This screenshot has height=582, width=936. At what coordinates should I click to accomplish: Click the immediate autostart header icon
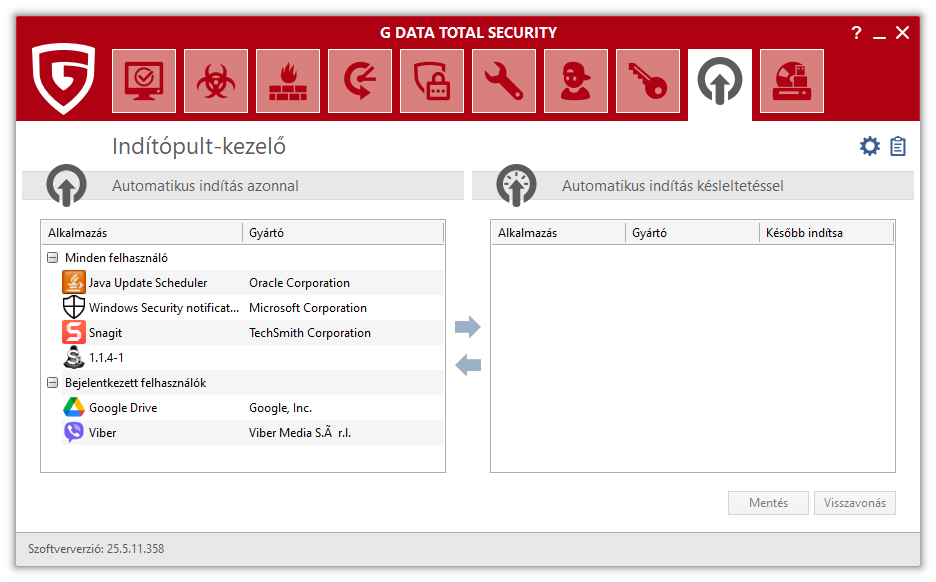[x=66, y=186]
